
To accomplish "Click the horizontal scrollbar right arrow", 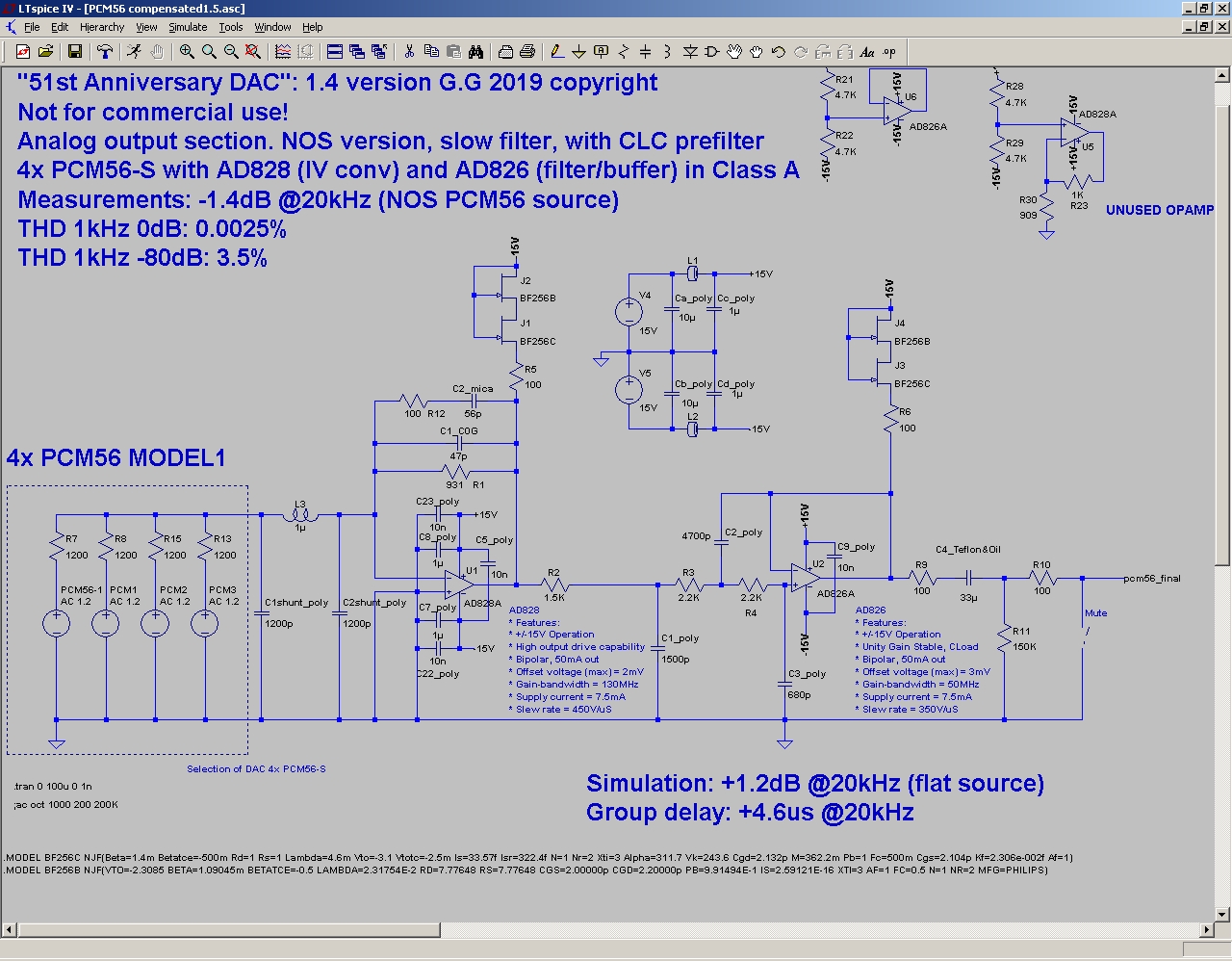I will (x=1206, y=930).
